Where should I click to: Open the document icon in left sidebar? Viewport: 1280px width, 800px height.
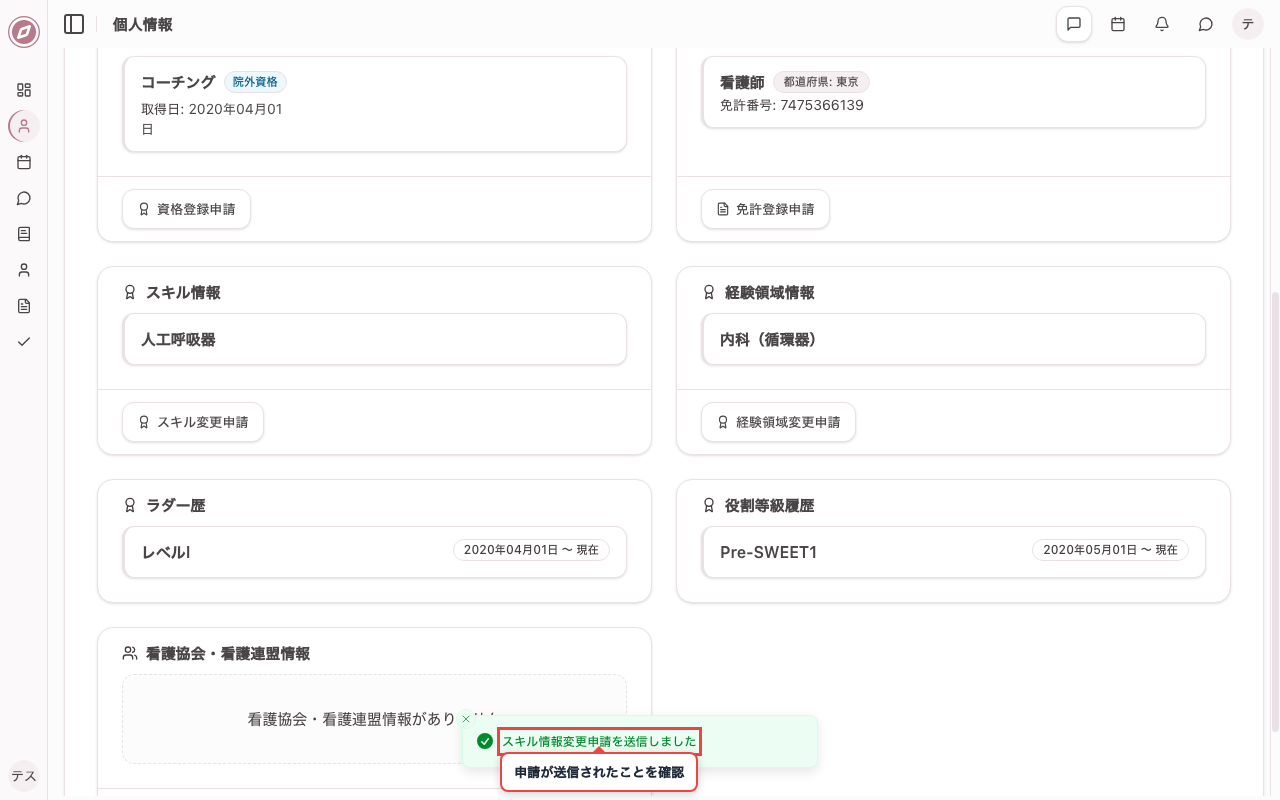pyautogui.click(x=24, y=306)
